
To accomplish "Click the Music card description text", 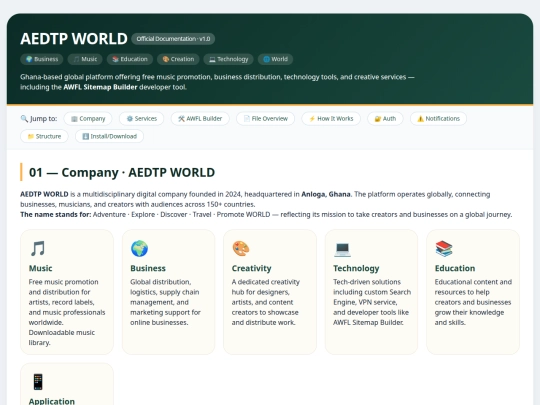I will 67,312.
